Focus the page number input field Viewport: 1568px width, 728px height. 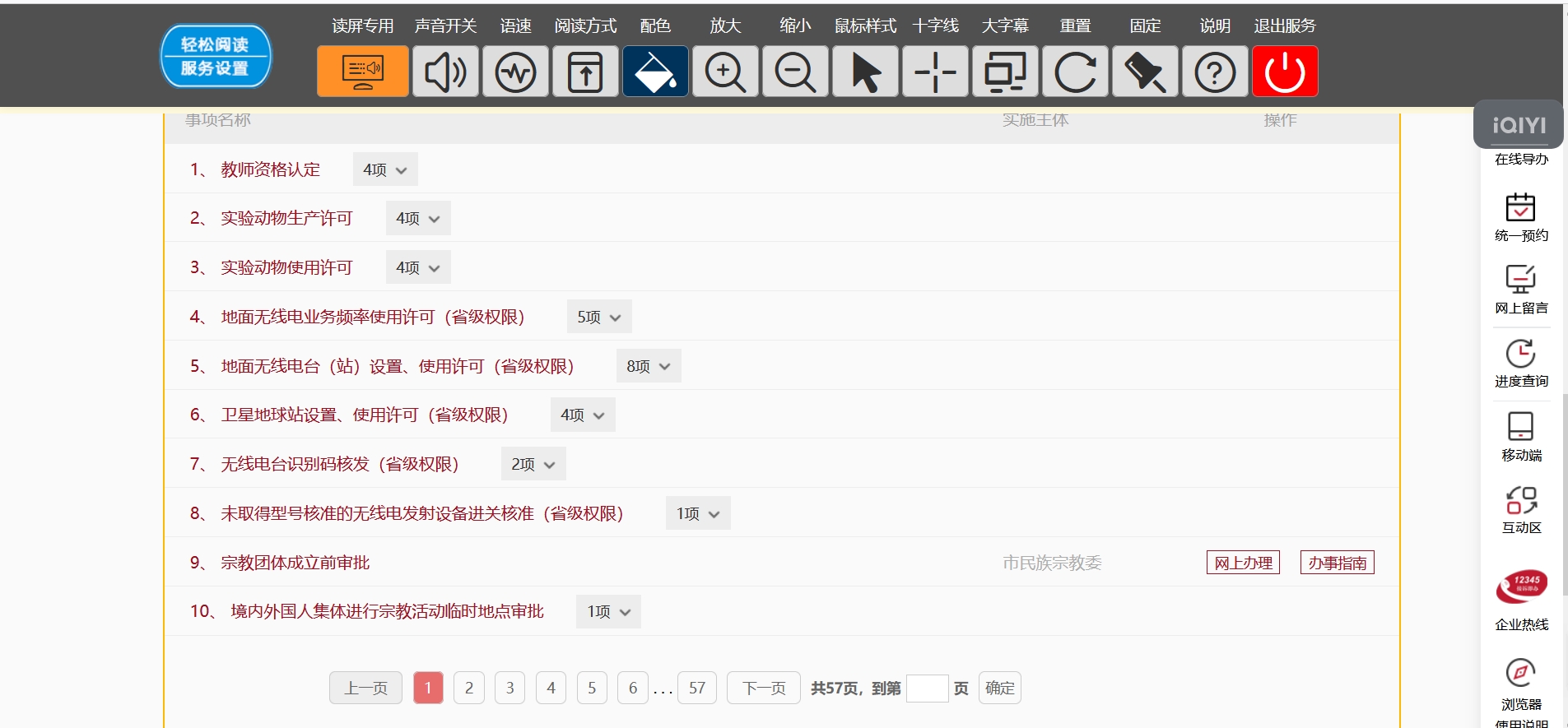pos(928,688)
